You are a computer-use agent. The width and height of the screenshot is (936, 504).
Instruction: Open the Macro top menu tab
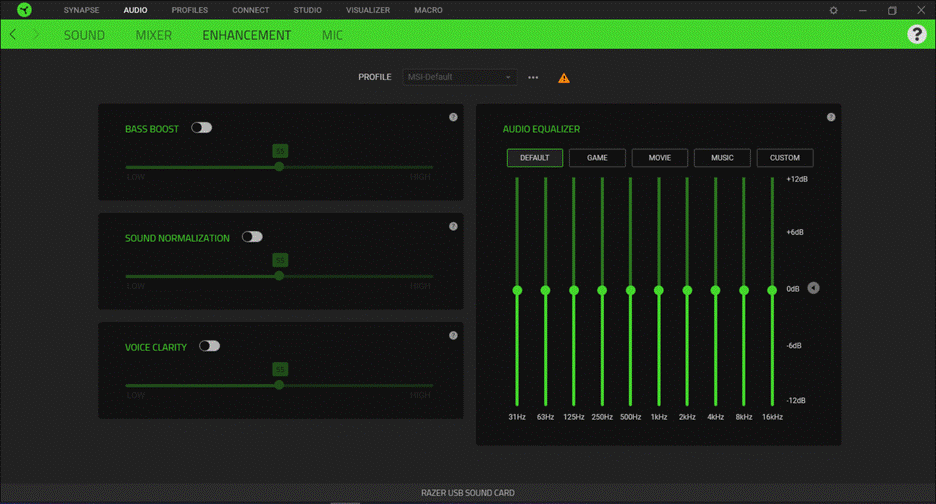point(429,10)
